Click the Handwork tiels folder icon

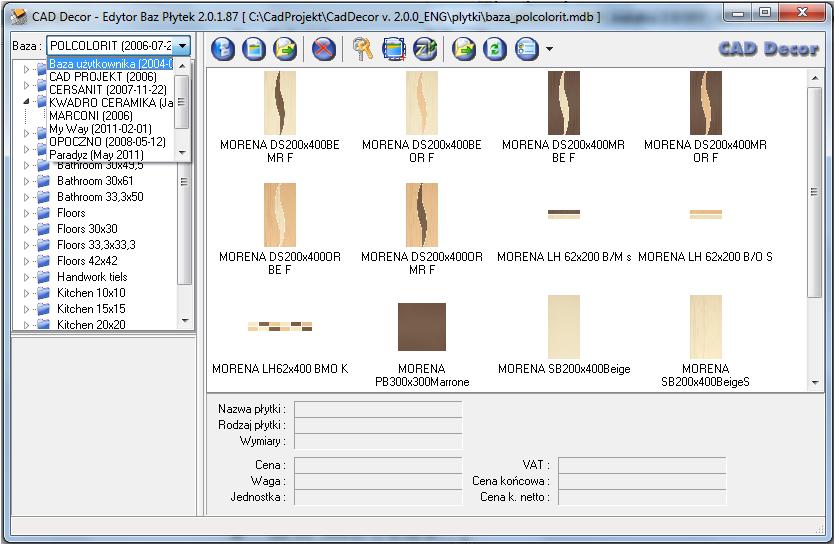tap(44, 277)
